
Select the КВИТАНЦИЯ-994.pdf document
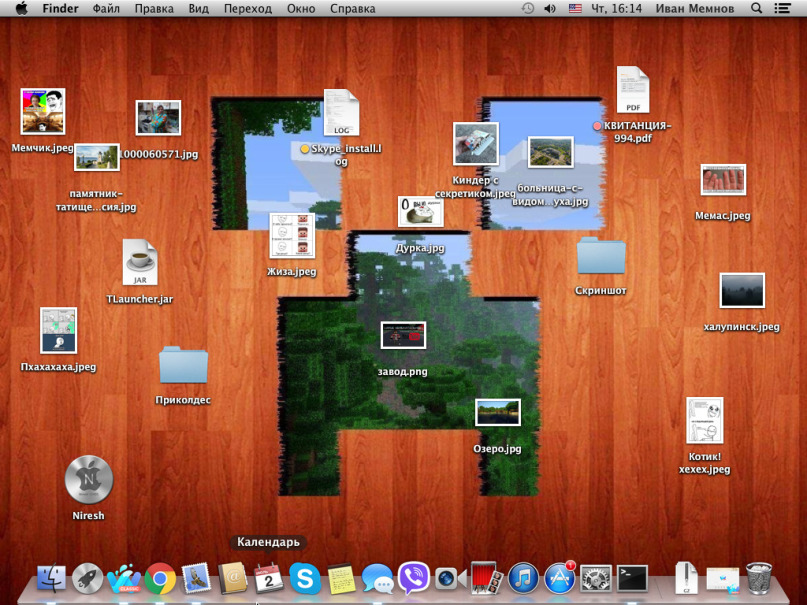[x=633, y=90]
